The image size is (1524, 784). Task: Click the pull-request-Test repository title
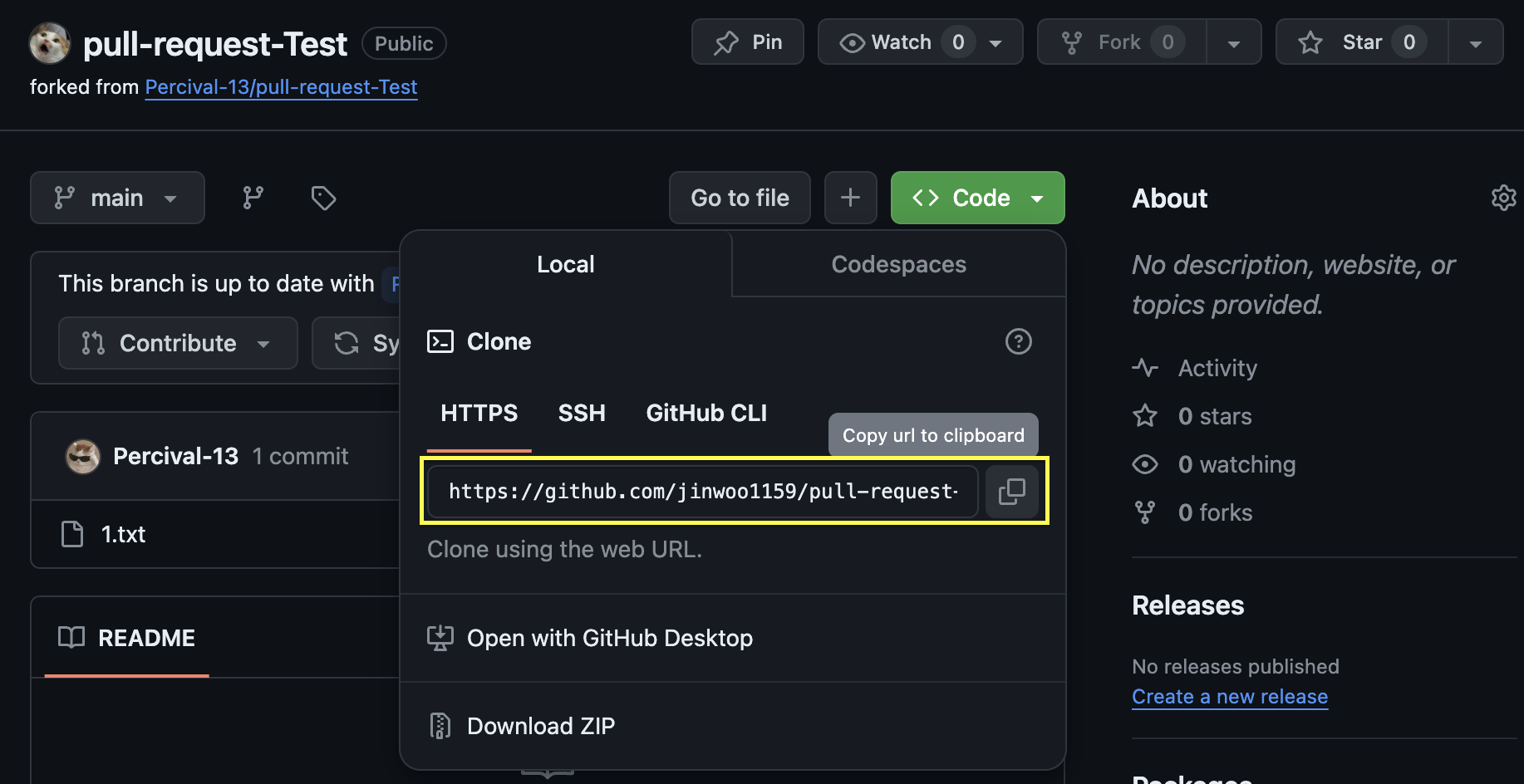[215, 44]
